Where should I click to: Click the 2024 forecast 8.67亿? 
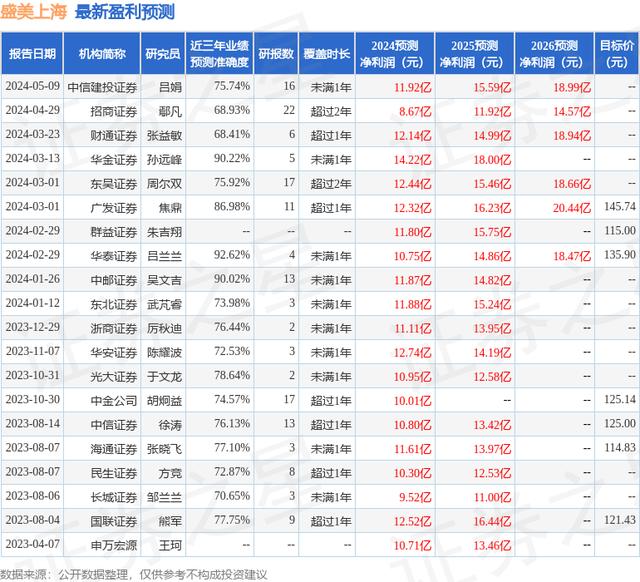point(415,111)
